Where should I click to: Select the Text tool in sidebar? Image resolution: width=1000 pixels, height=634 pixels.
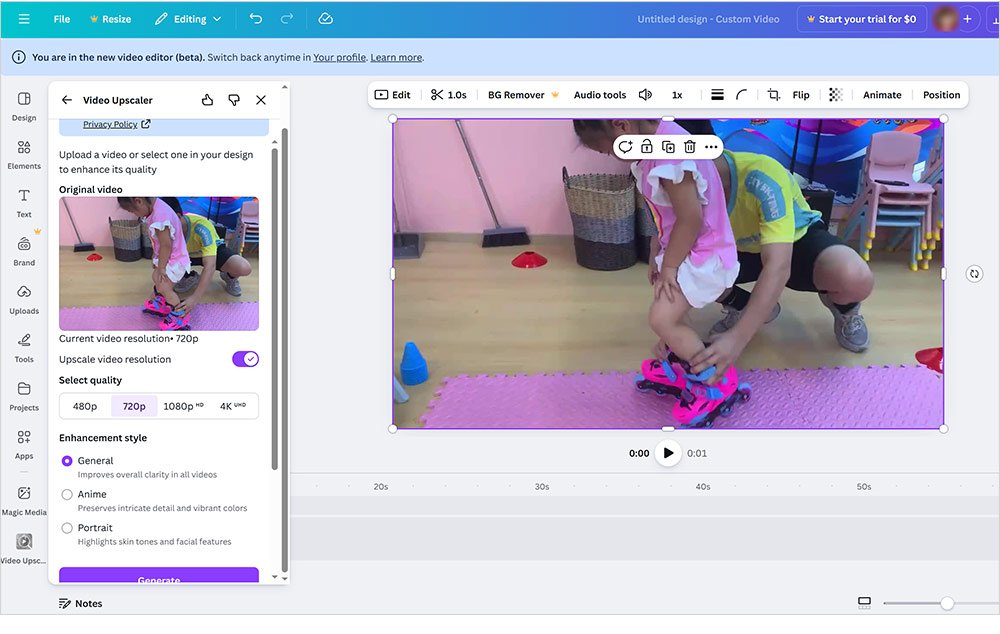point(23,202)
